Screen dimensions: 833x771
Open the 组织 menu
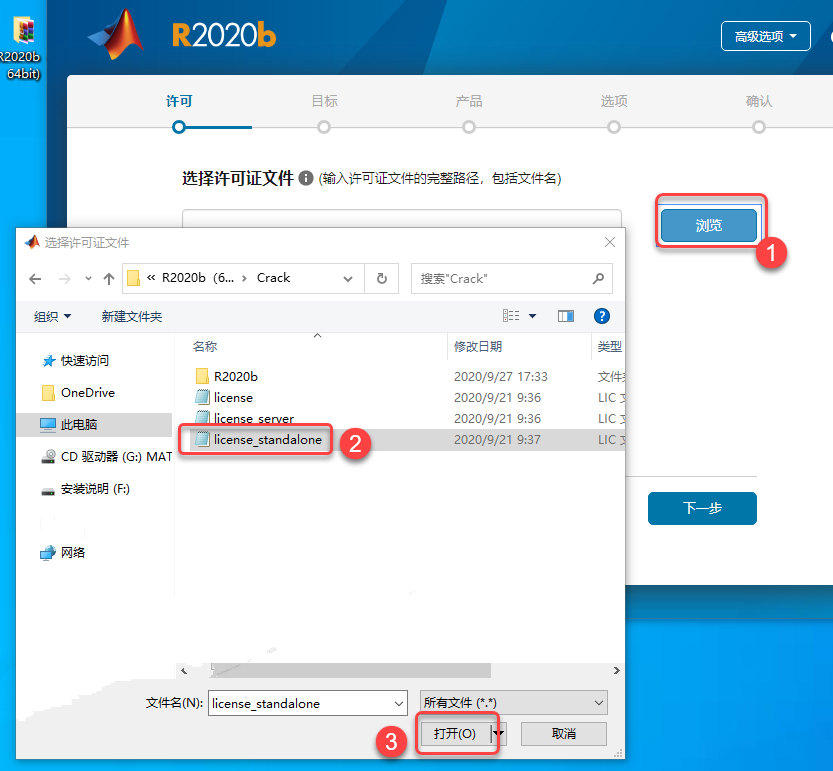click(x=52, y=317)
